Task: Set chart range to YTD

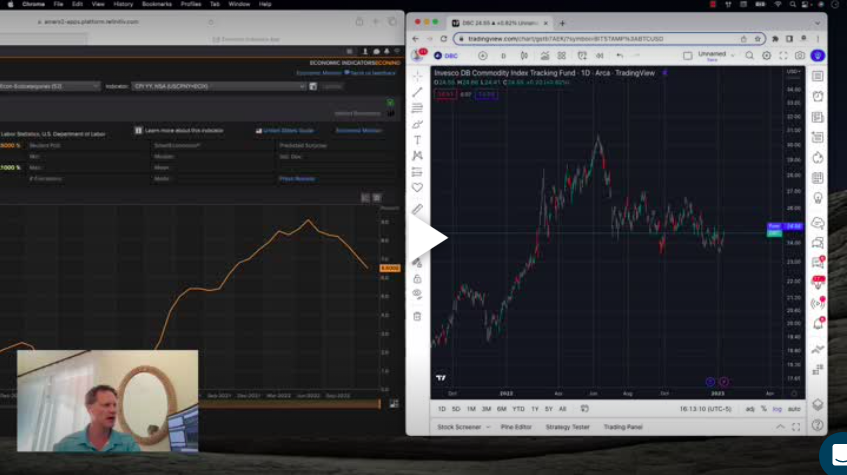Action: (x=518, y=409)
